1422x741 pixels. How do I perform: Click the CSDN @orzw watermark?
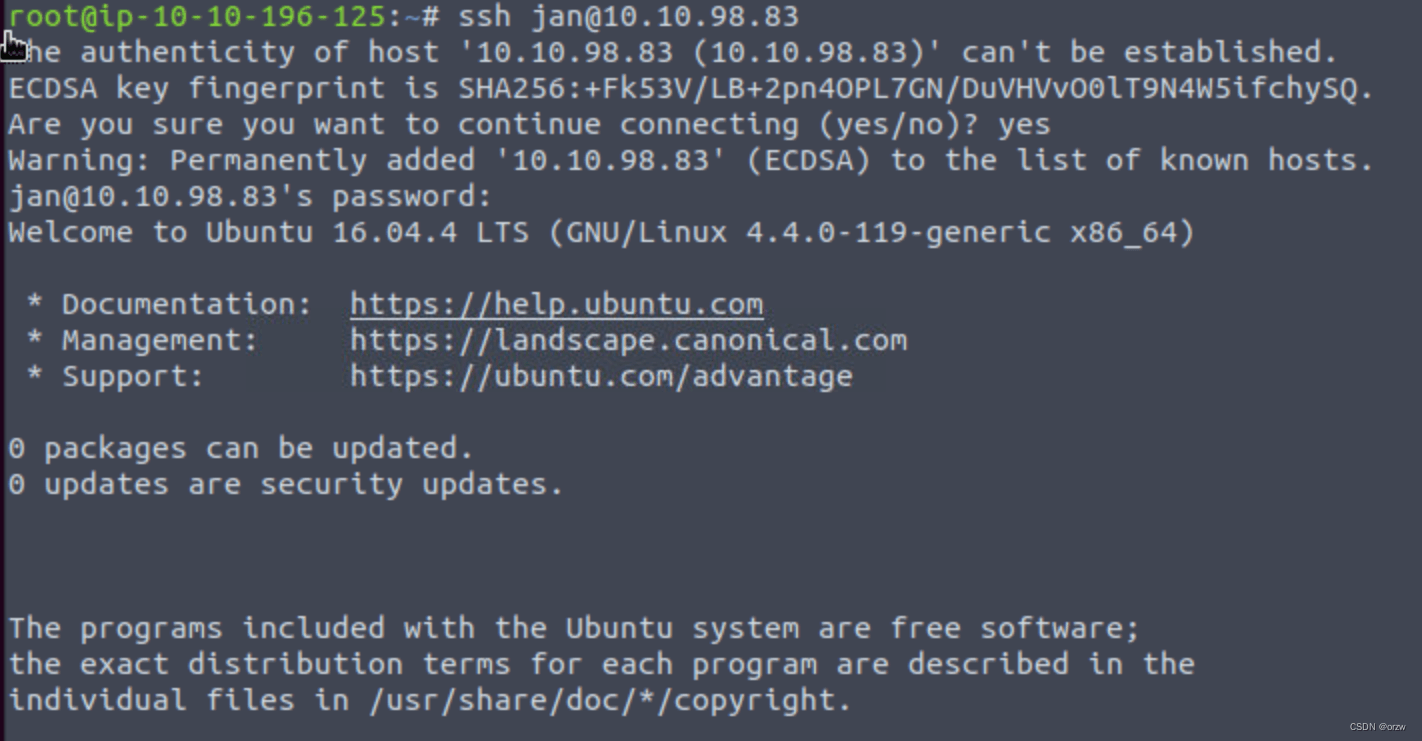click(x=1377, y=727)
